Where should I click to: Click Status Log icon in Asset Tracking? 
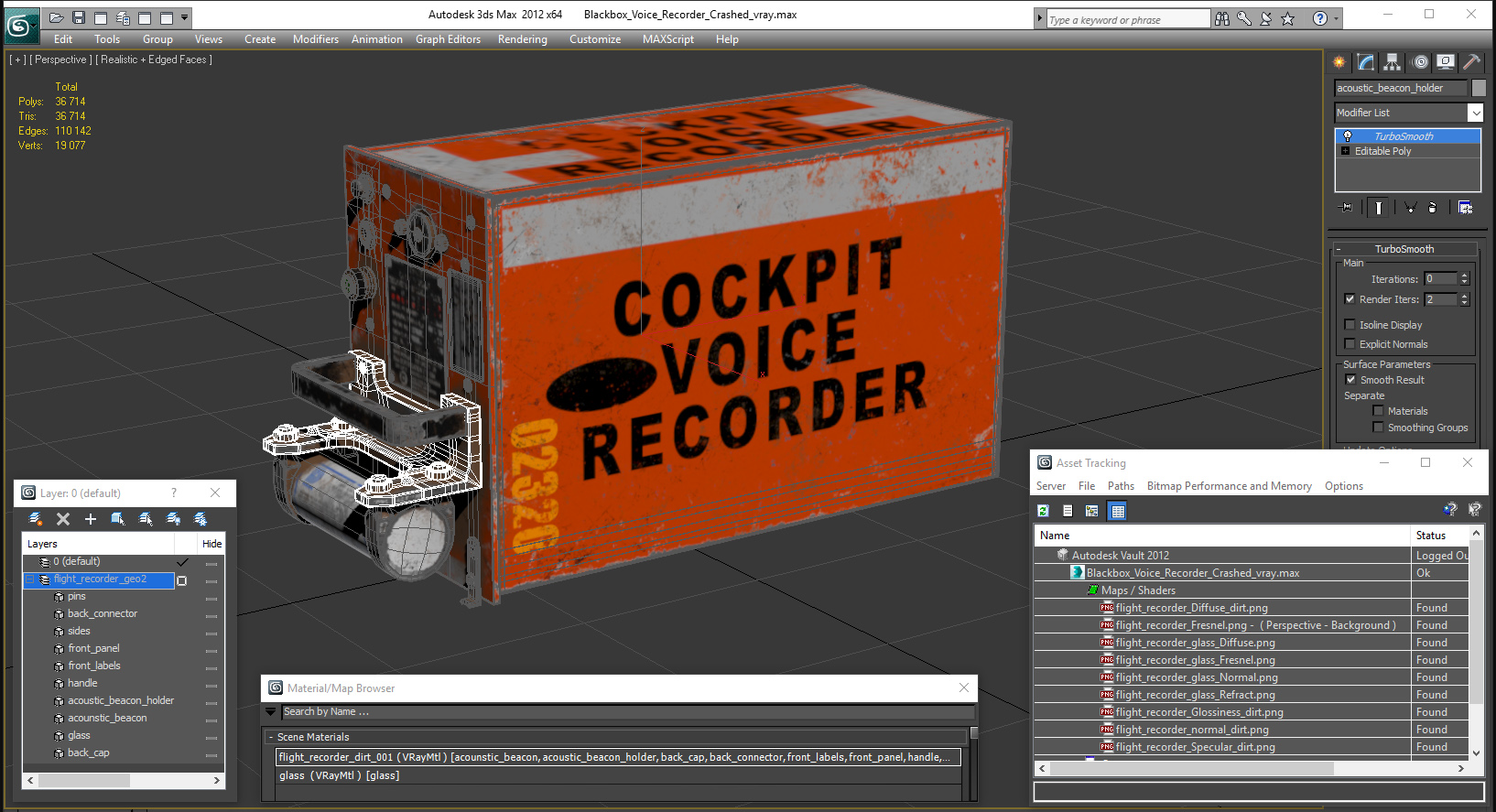[1068, 511]
